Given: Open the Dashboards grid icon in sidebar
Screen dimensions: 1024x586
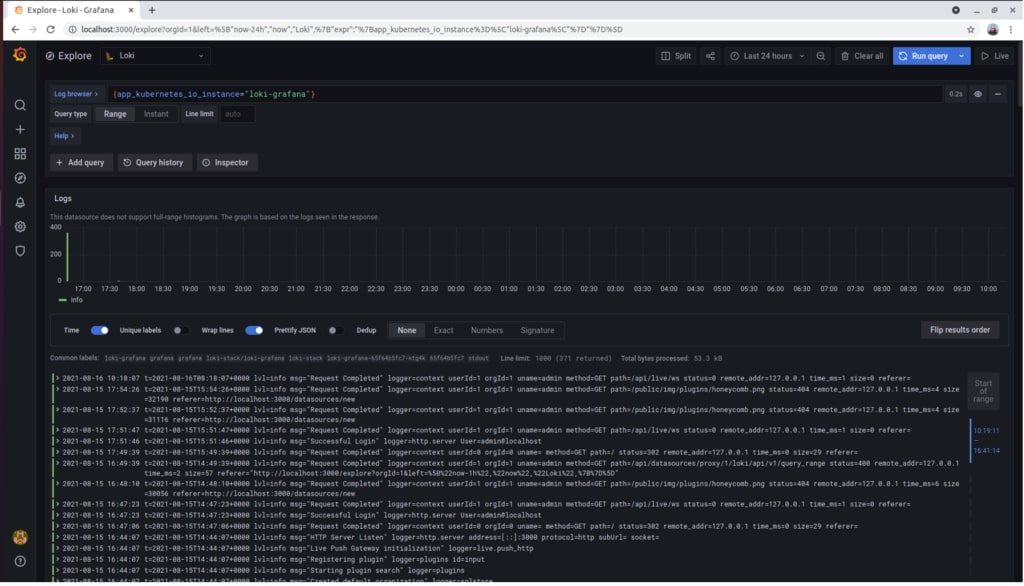Looking at the screenshot, I should tap(20, 154).
